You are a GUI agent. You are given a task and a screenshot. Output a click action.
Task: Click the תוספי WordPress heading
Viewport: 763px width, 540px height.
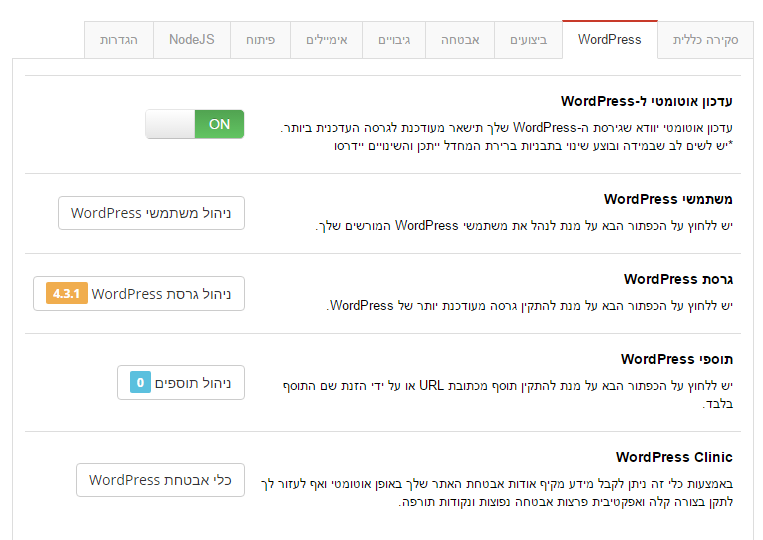(677, 359)
